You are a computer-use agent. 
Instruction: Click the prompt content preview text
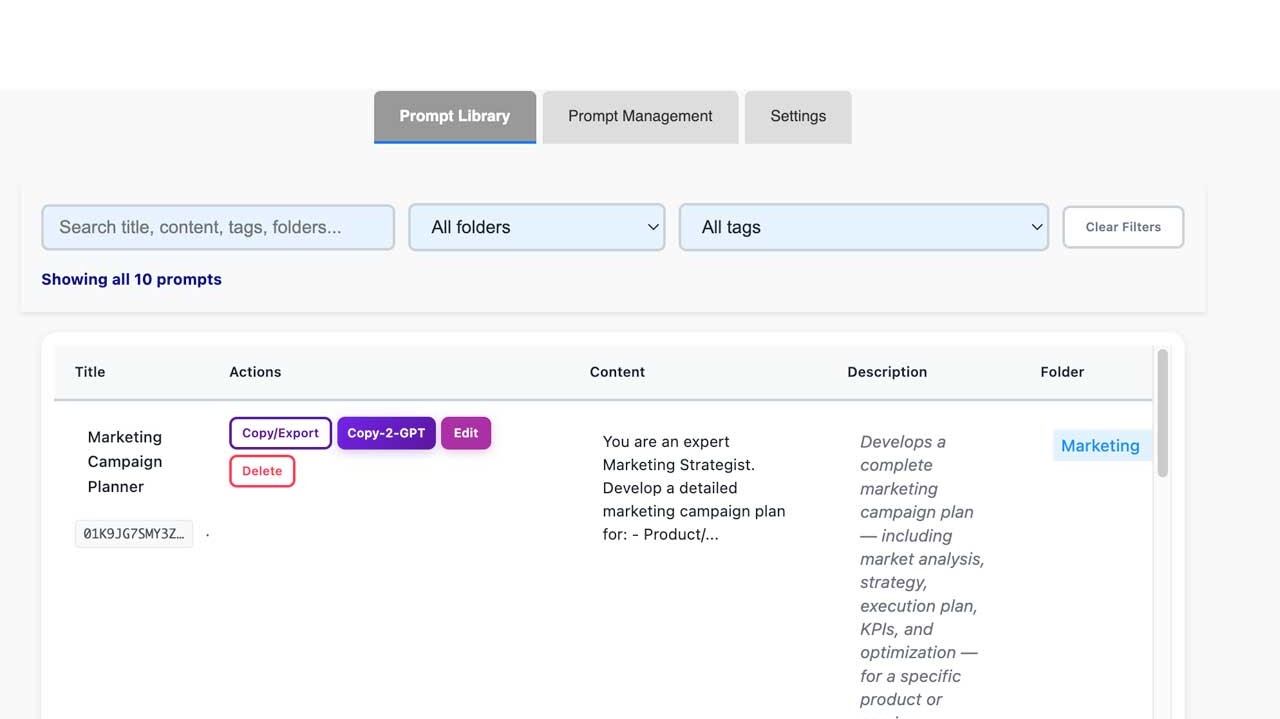(x=694, y=488)
